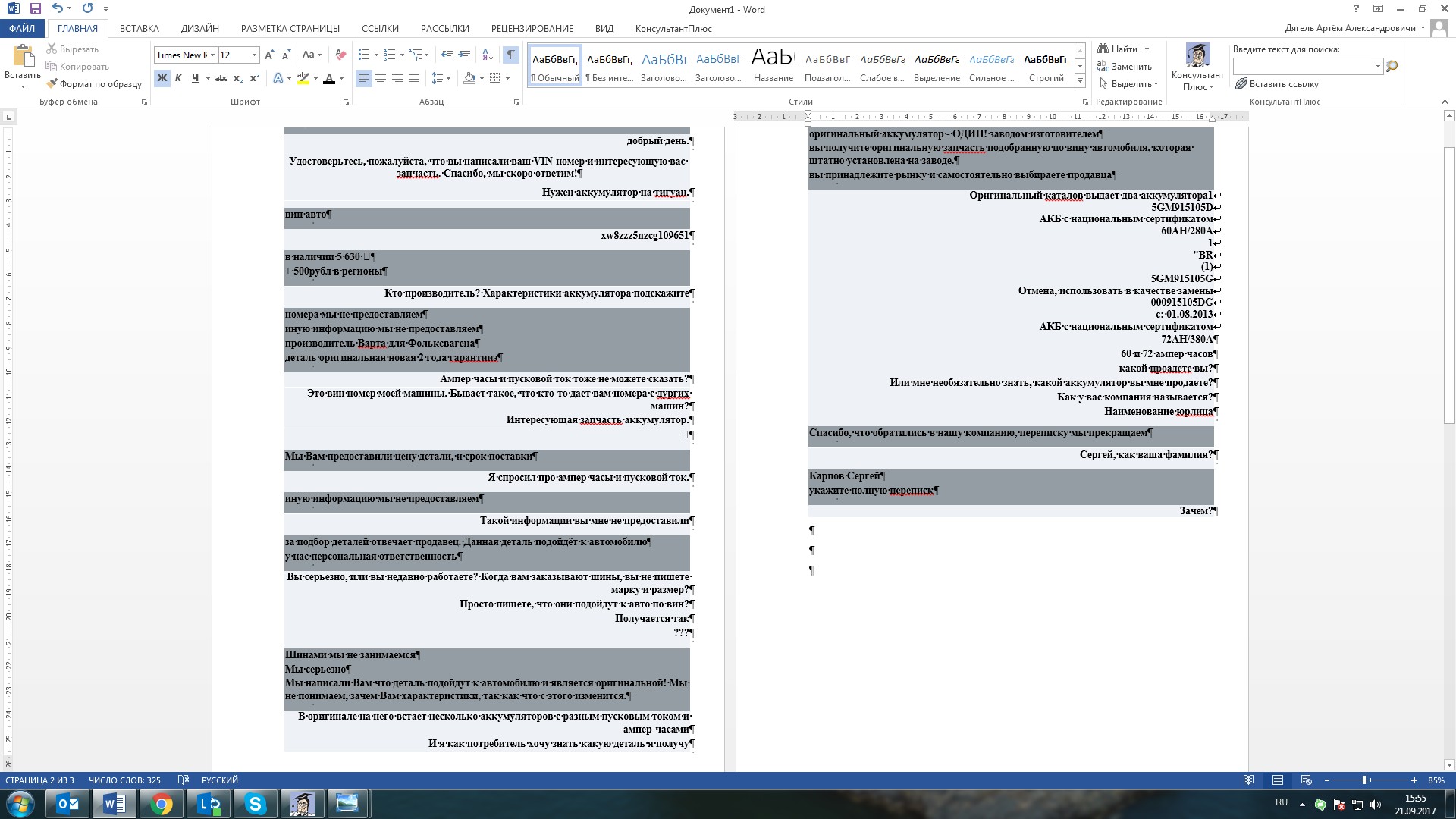Open the Font dialog launcher (Шрифт)
This screenshot has width=1456, height=819.
[346, 102]
